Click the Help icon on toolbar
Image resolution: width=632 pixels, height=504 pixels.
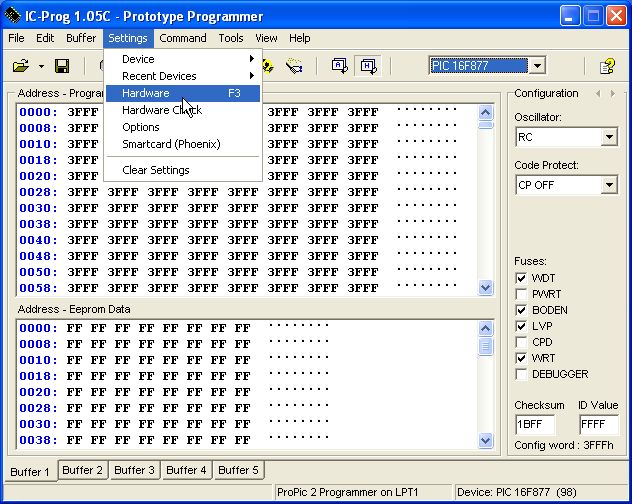606,66
